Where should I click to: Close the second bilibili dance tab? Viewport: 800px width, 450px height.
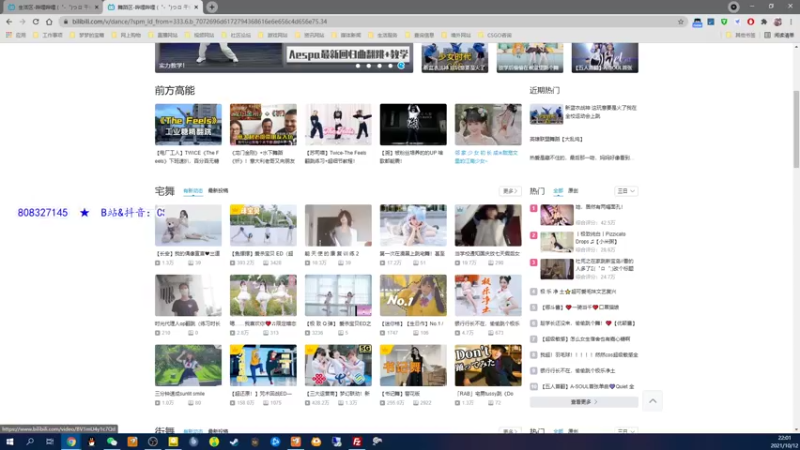(196, 7)
